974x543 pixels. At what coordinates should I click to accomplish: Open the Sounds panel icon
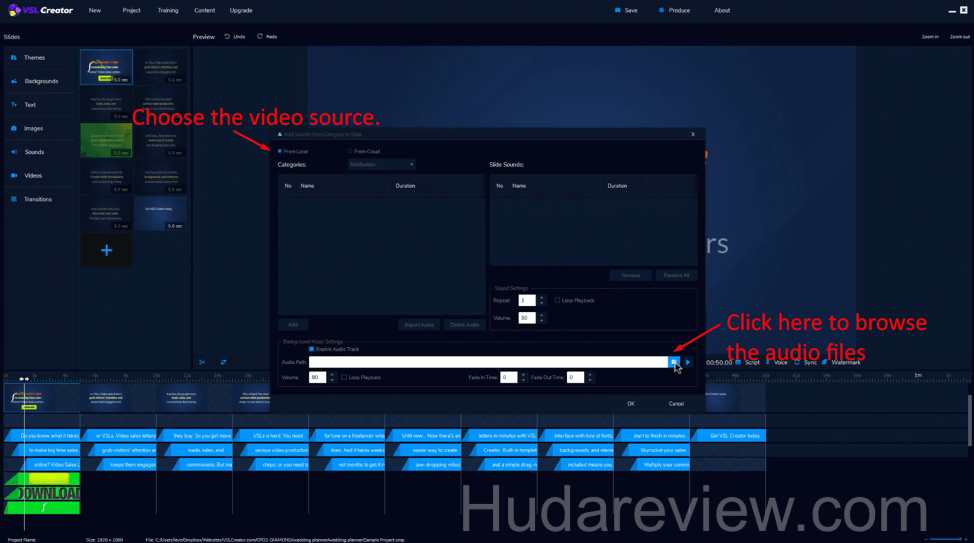14,152
